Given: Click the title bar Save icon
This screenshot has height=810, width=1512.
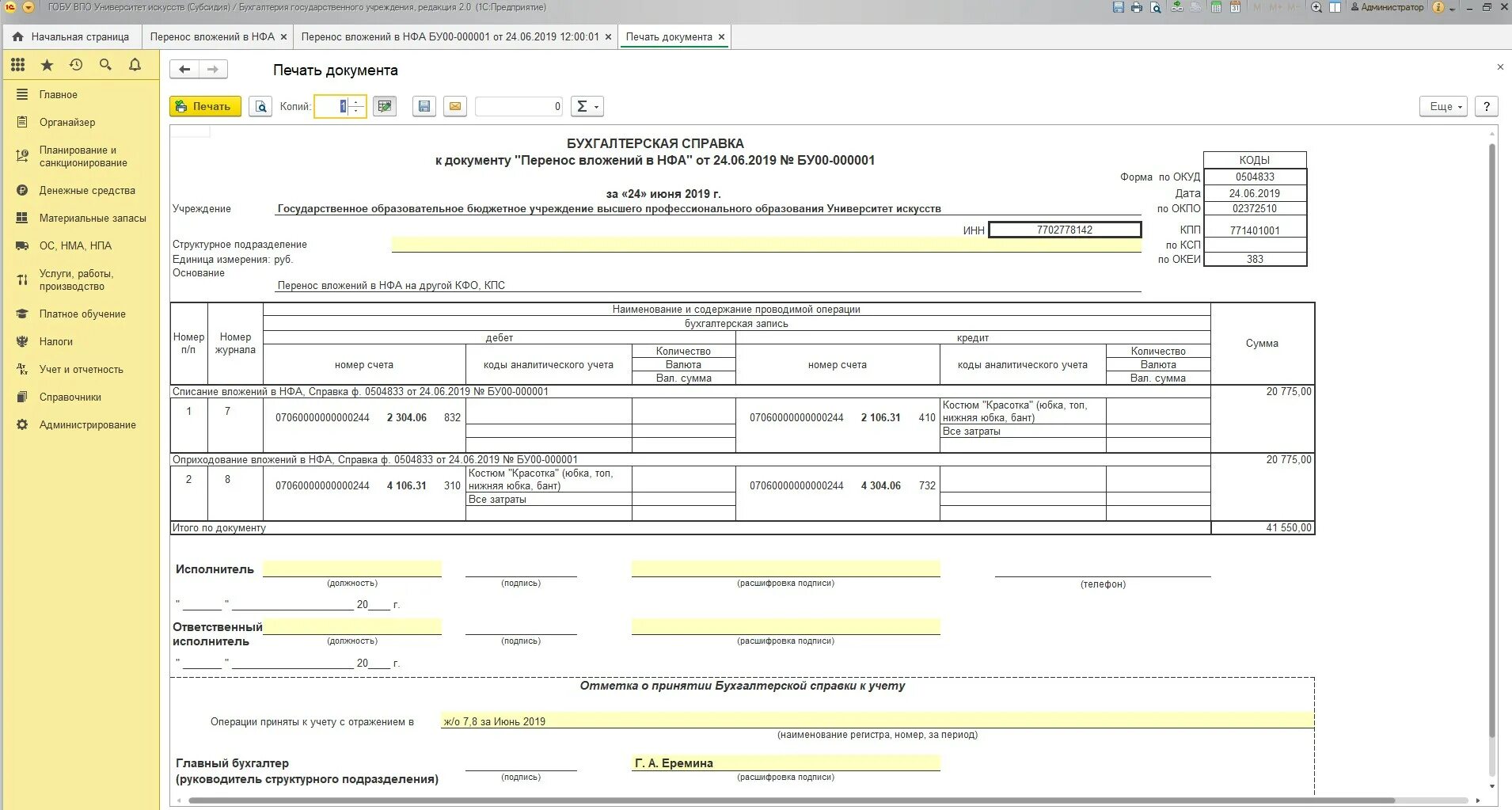Looking at the screenshot, I should [x=1119, y=7].
